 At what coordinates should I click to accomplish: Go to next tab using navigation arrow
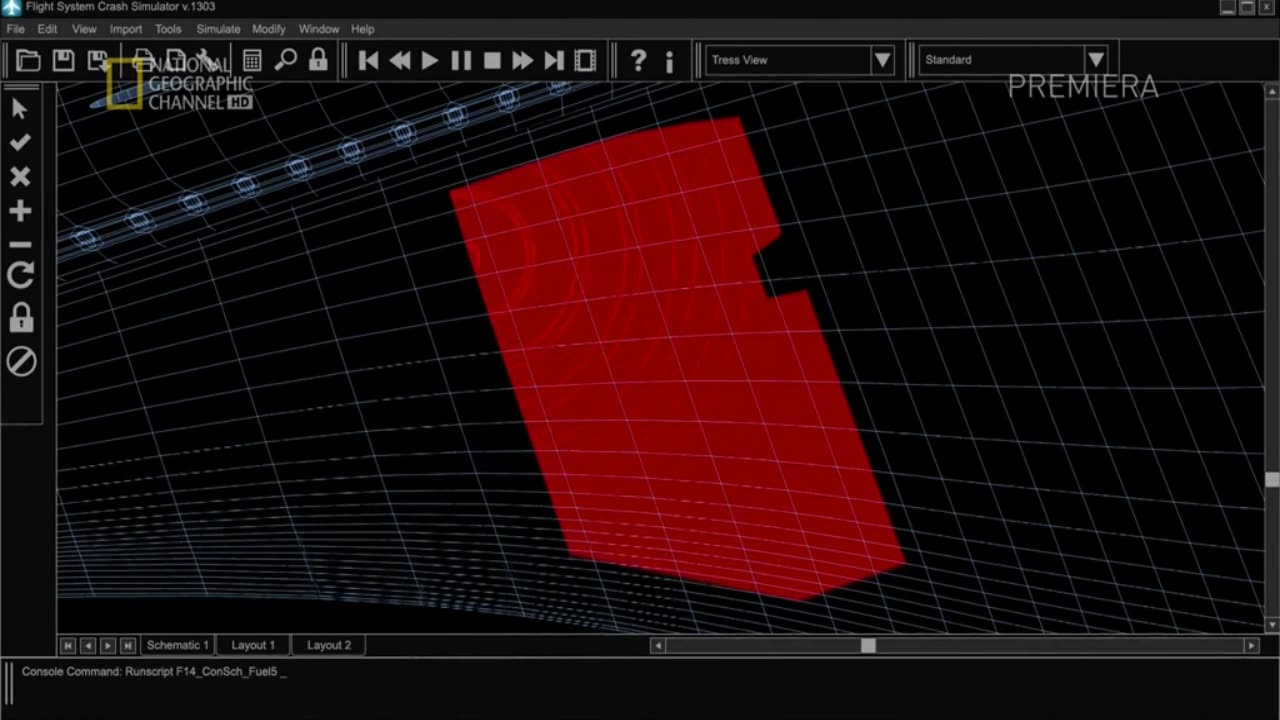pyautogui.click(x=108, y=646)
